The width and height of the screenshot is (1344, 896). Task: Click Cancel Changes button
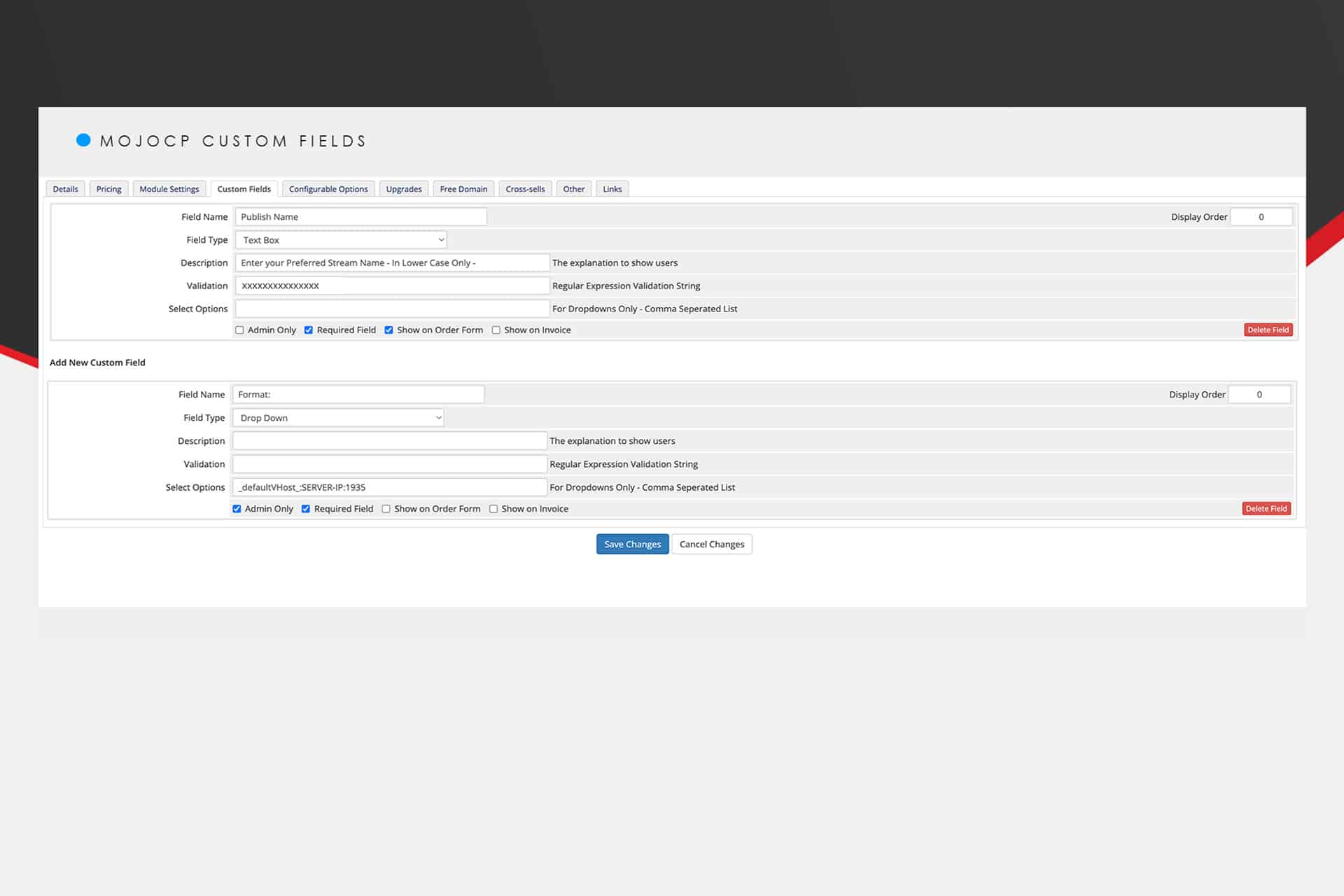tap(712, 545)
